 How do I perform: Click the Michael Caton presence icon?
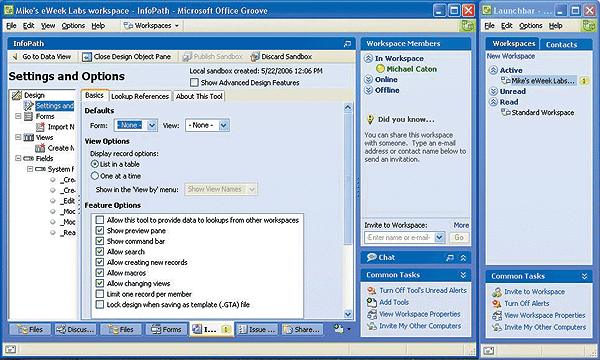[380, 69]
